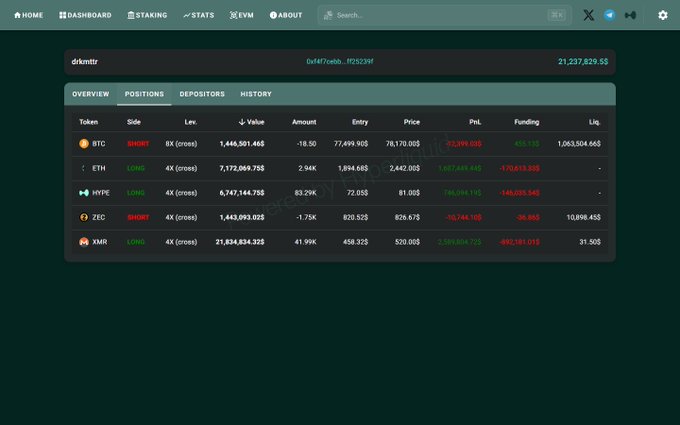Switch to the OVERVIEW tab
This screenshot has height=425, width=680.
91,94
